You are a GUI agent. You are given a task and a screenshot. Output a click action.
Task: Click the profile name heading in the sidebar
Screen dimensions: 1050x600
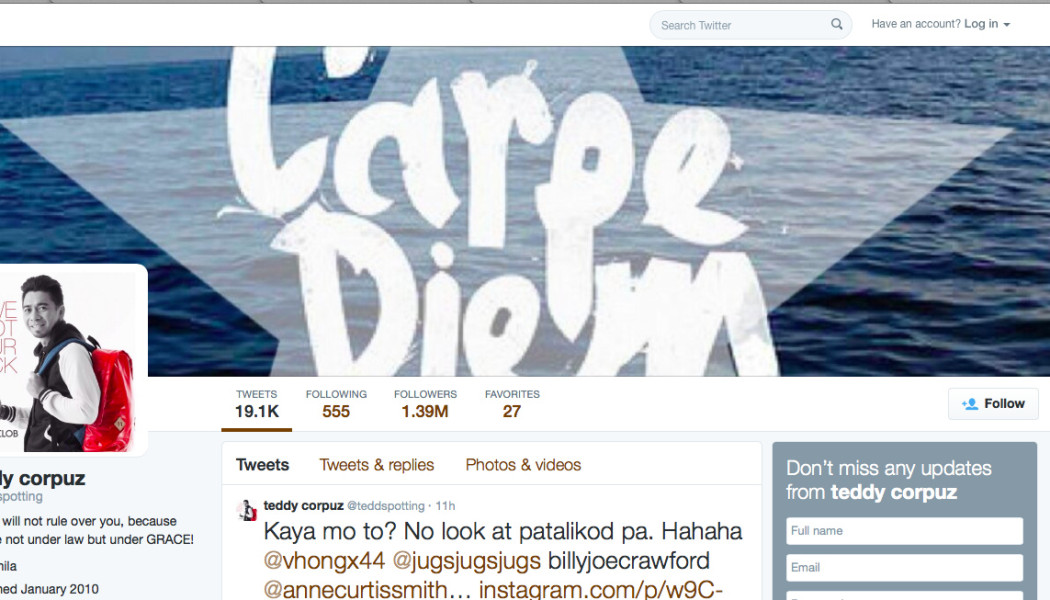point(43,478)
